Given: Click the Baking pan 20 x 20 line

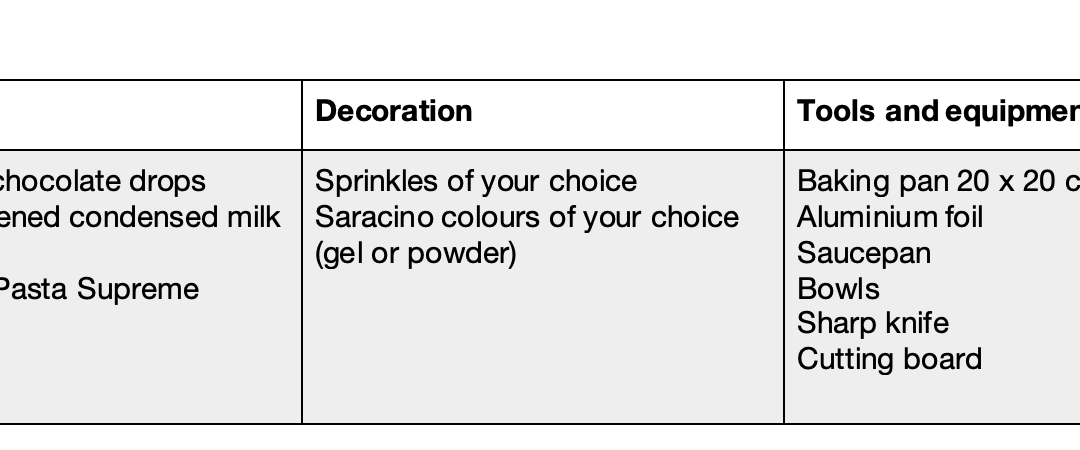Looking at the screenshot, I should (x=938, y=181).
